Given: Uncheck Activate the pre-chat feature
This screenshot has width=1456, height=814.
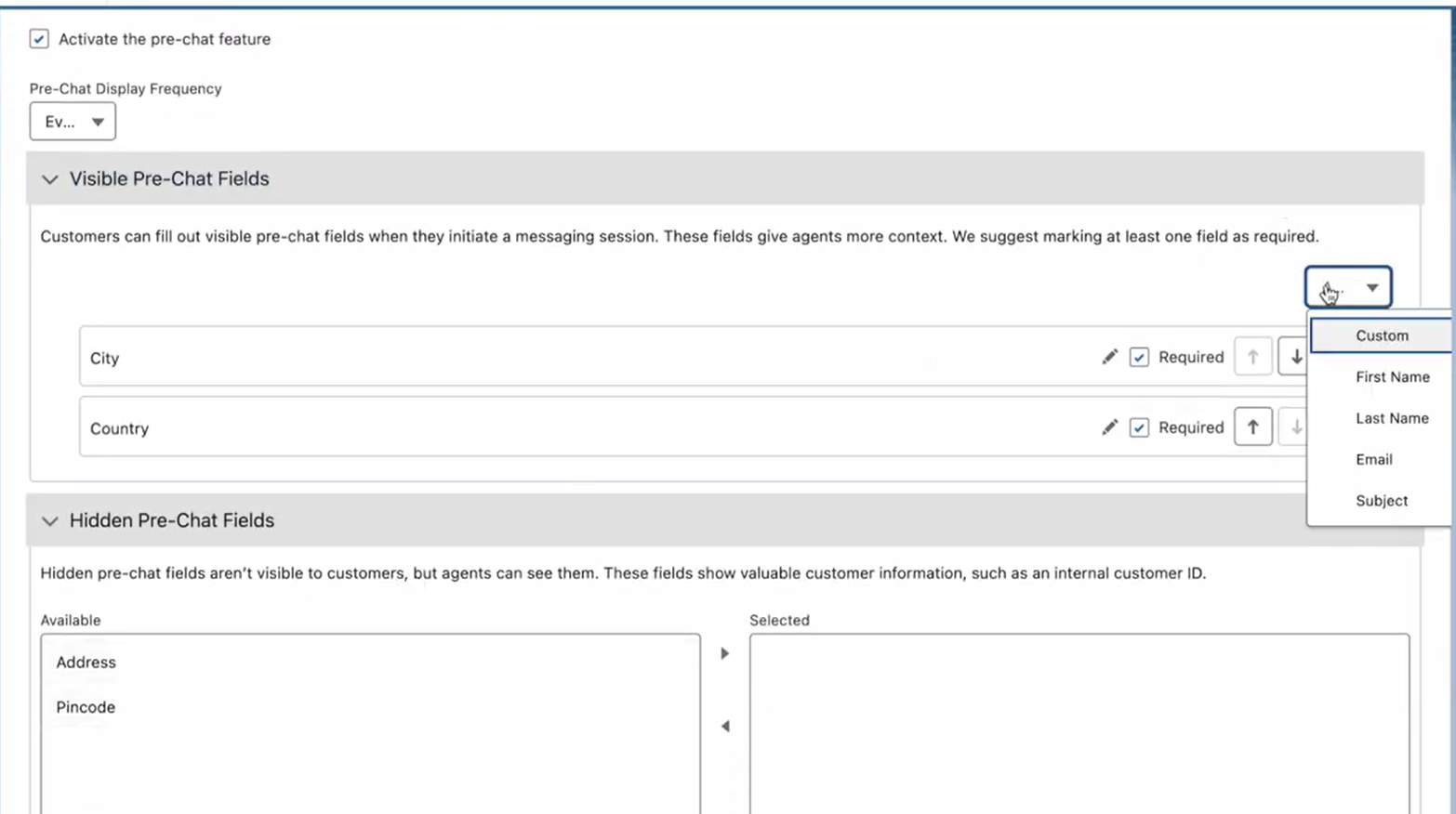Looking at the screenshot, I should (39, 39).
